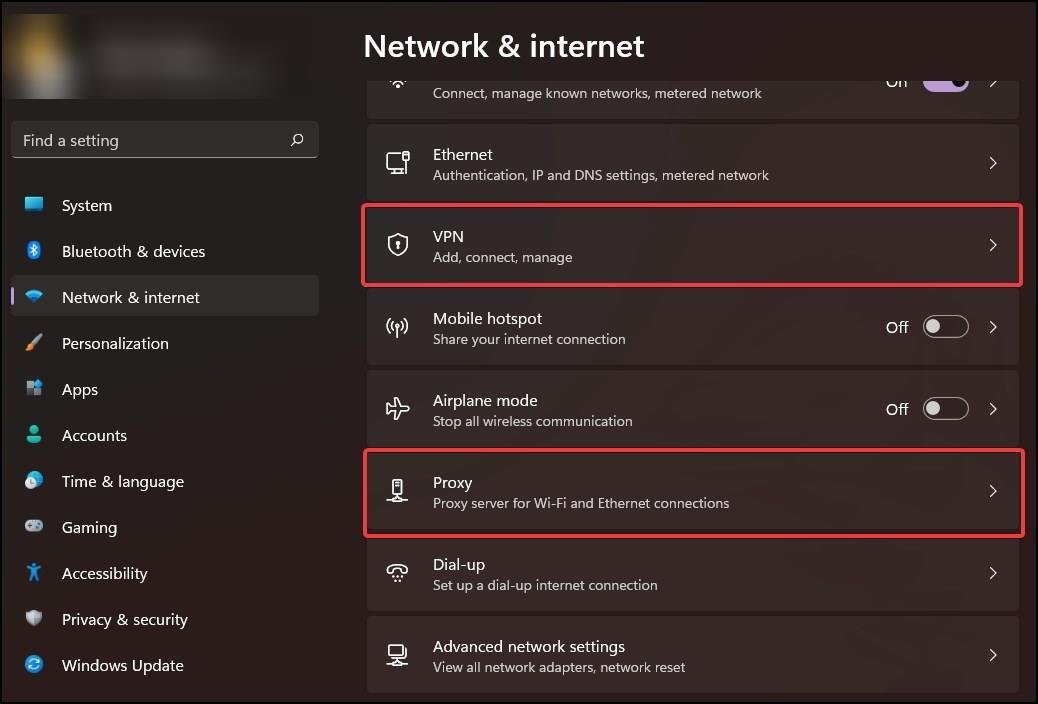Expand the VPN row chevron
The image size is (1038, 704).
(x=992, y=245)
